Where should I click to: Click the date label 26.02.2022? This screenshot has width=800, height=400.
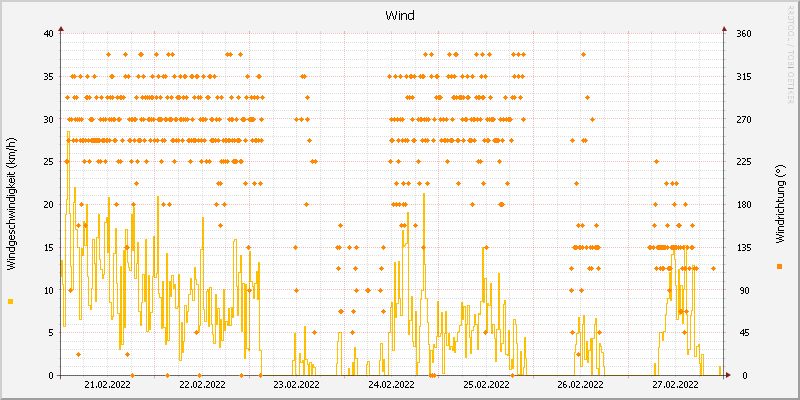point(580,384)
